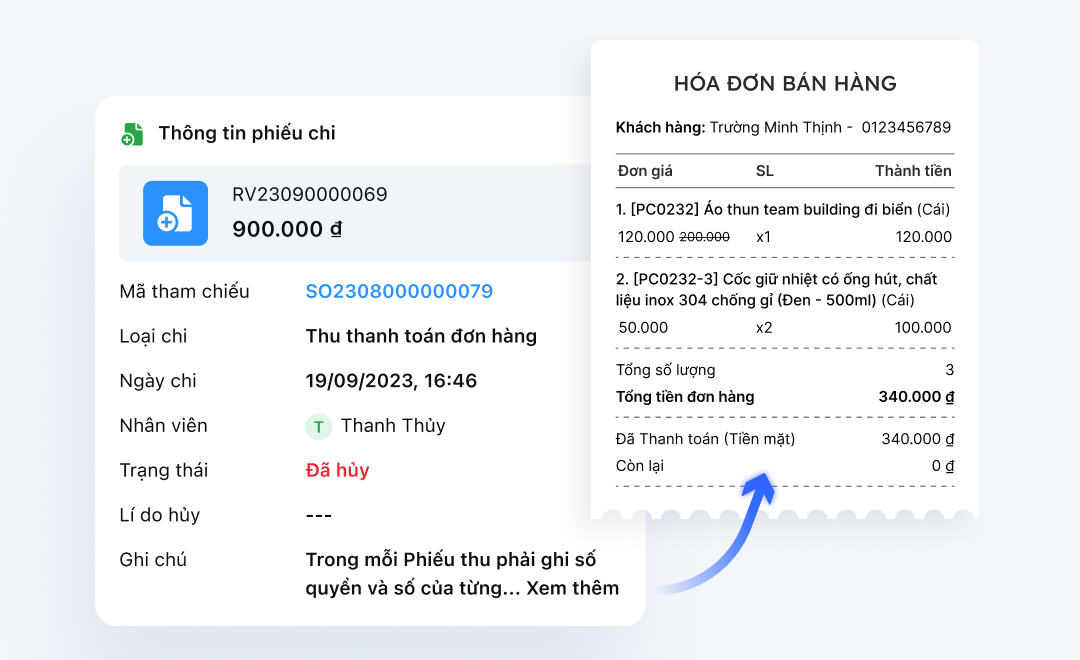Click the HÓA ĐƠN BÁN HÀNG title
This screenshot has height=660, width=1080.
tap(785, 84)
